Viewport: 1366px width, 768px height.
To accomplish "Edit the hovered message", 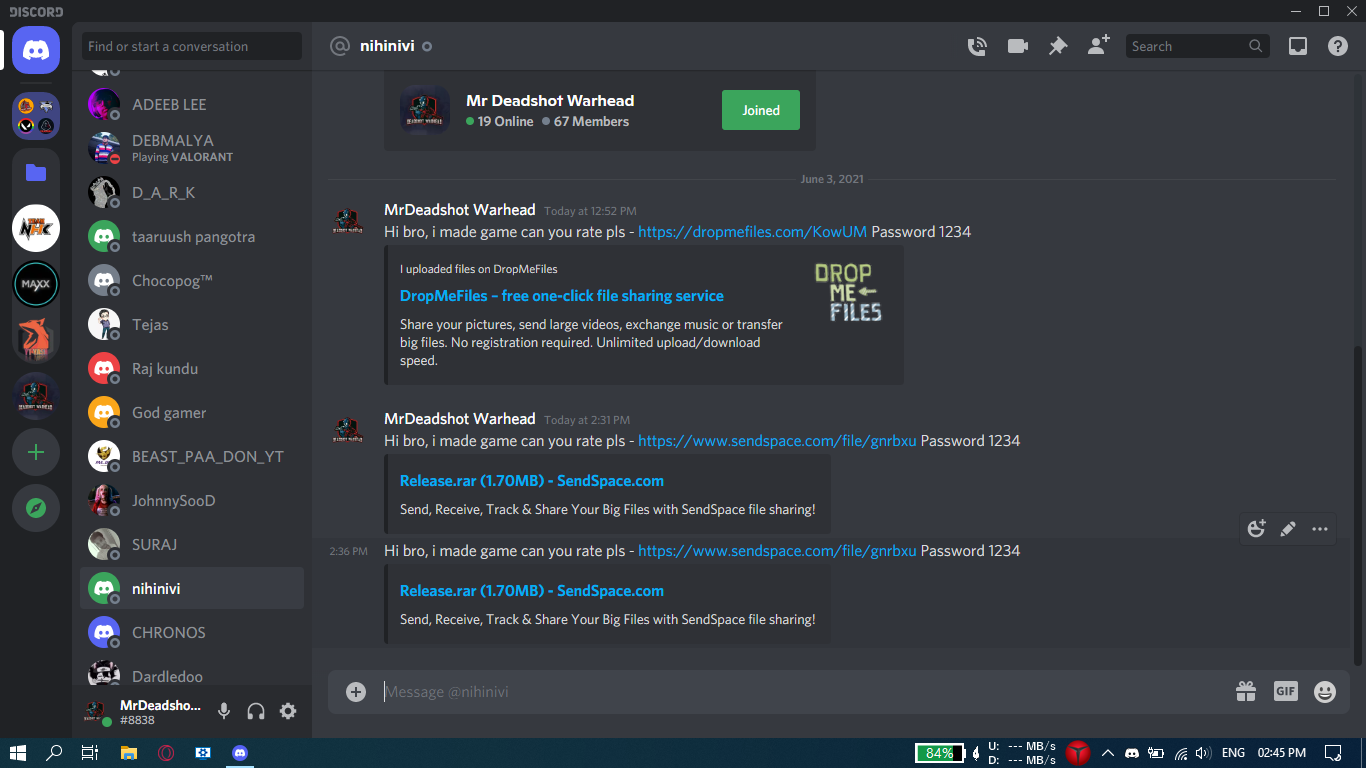I will [x=1288, y=529].
